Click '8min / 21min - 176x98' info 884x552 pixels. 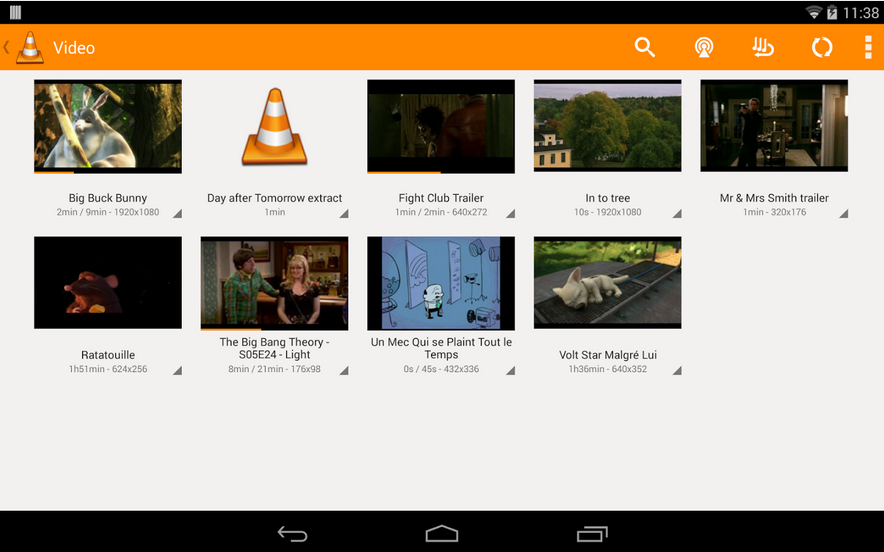275,369
